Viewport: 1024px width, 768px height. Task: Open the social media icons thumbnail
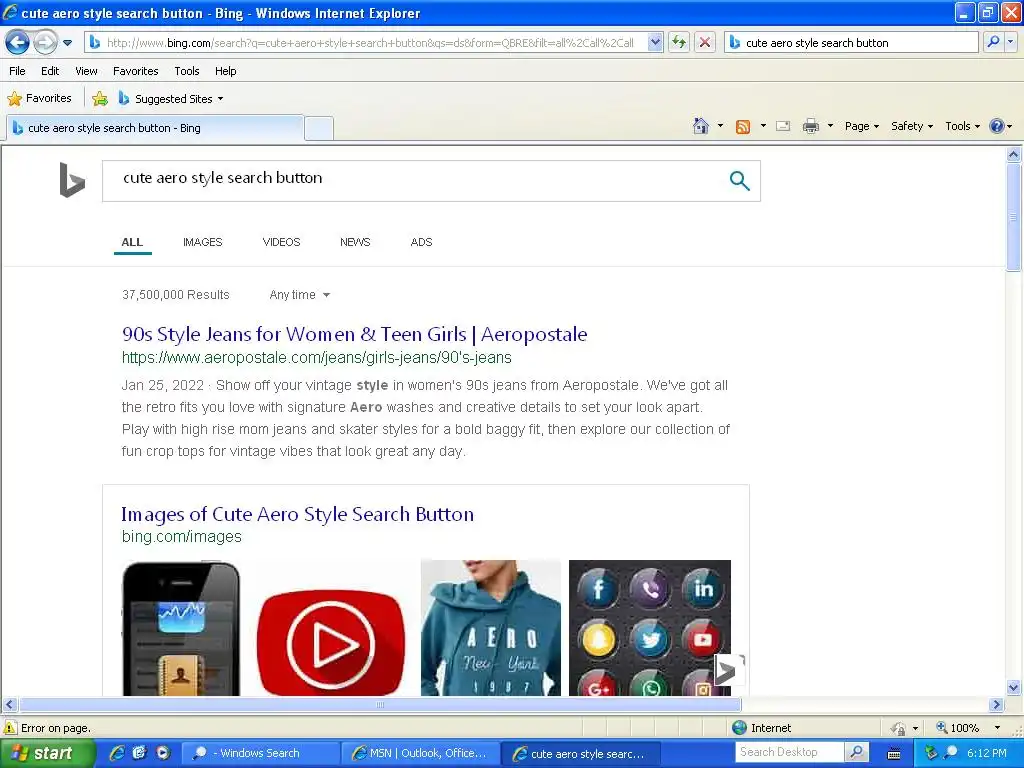click(650, 628)
